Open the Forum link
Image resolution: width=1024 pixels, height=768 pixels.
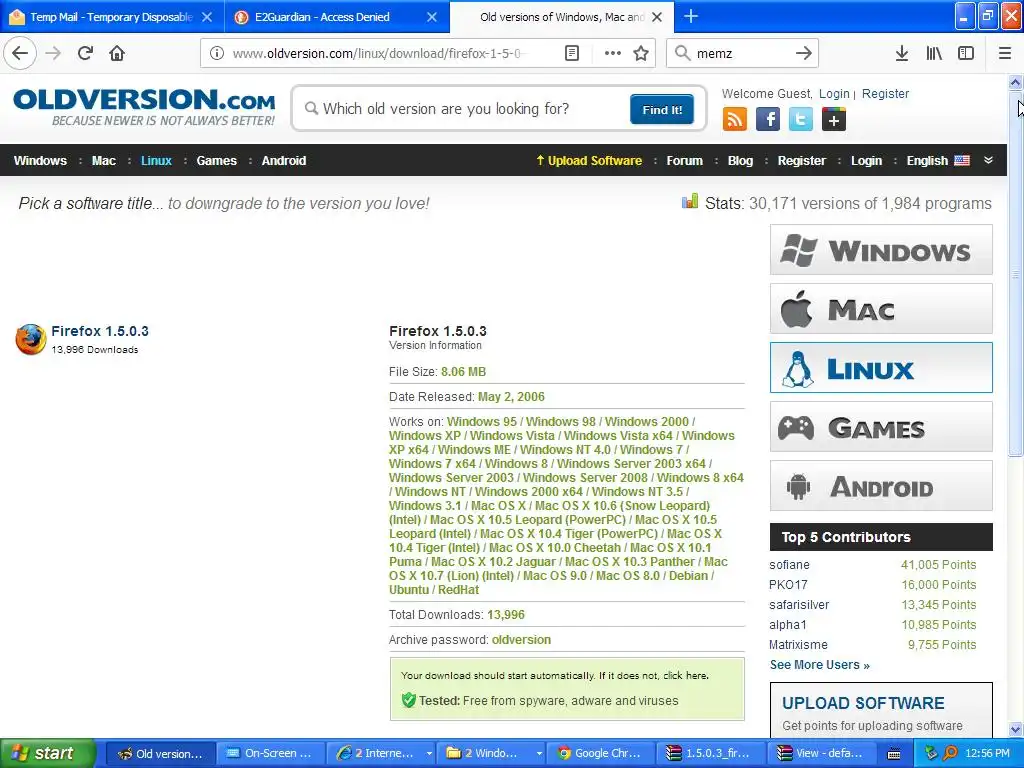coord(684,161)
